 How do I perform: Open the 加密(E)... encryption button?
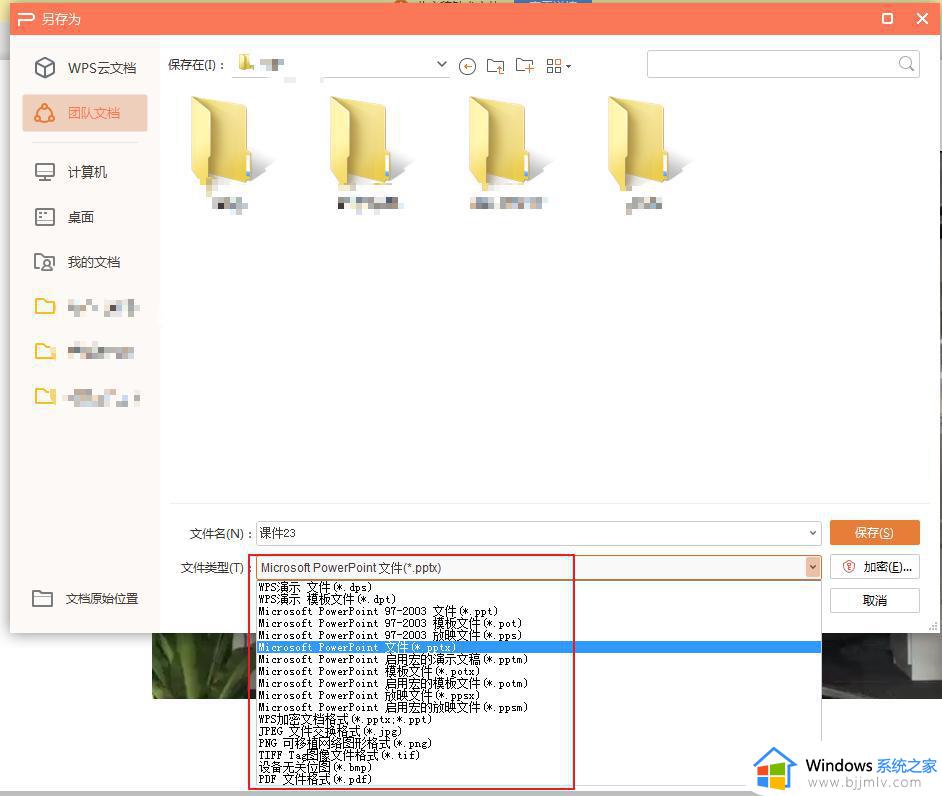(x=874, y=567)
